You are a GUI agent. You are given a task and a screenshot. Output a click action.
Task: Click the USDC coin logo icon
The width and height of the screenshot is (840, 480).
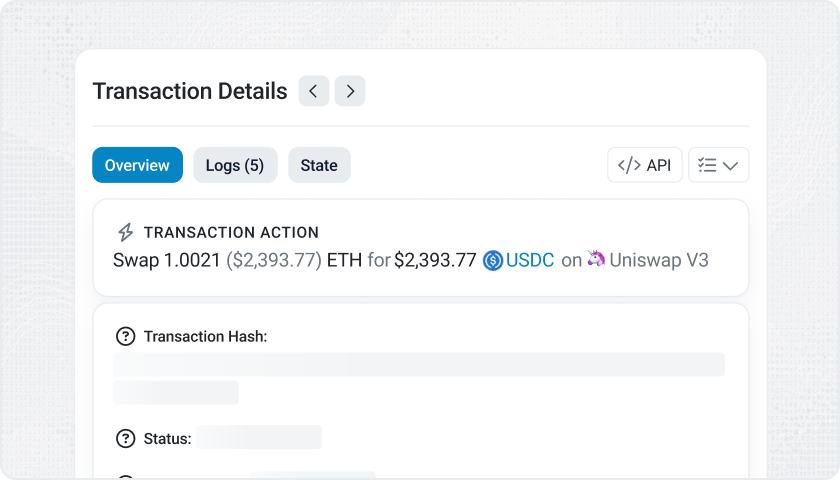click(x=493, y=261)
